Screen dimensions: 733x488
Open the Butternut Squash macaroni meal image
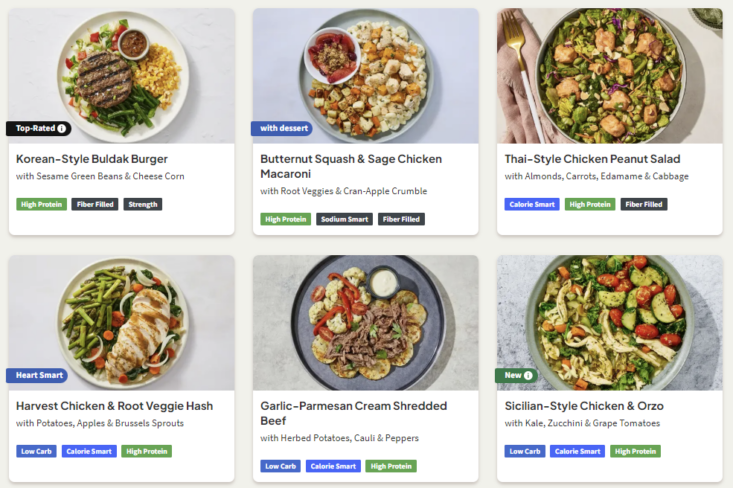[x=366, y=76]
